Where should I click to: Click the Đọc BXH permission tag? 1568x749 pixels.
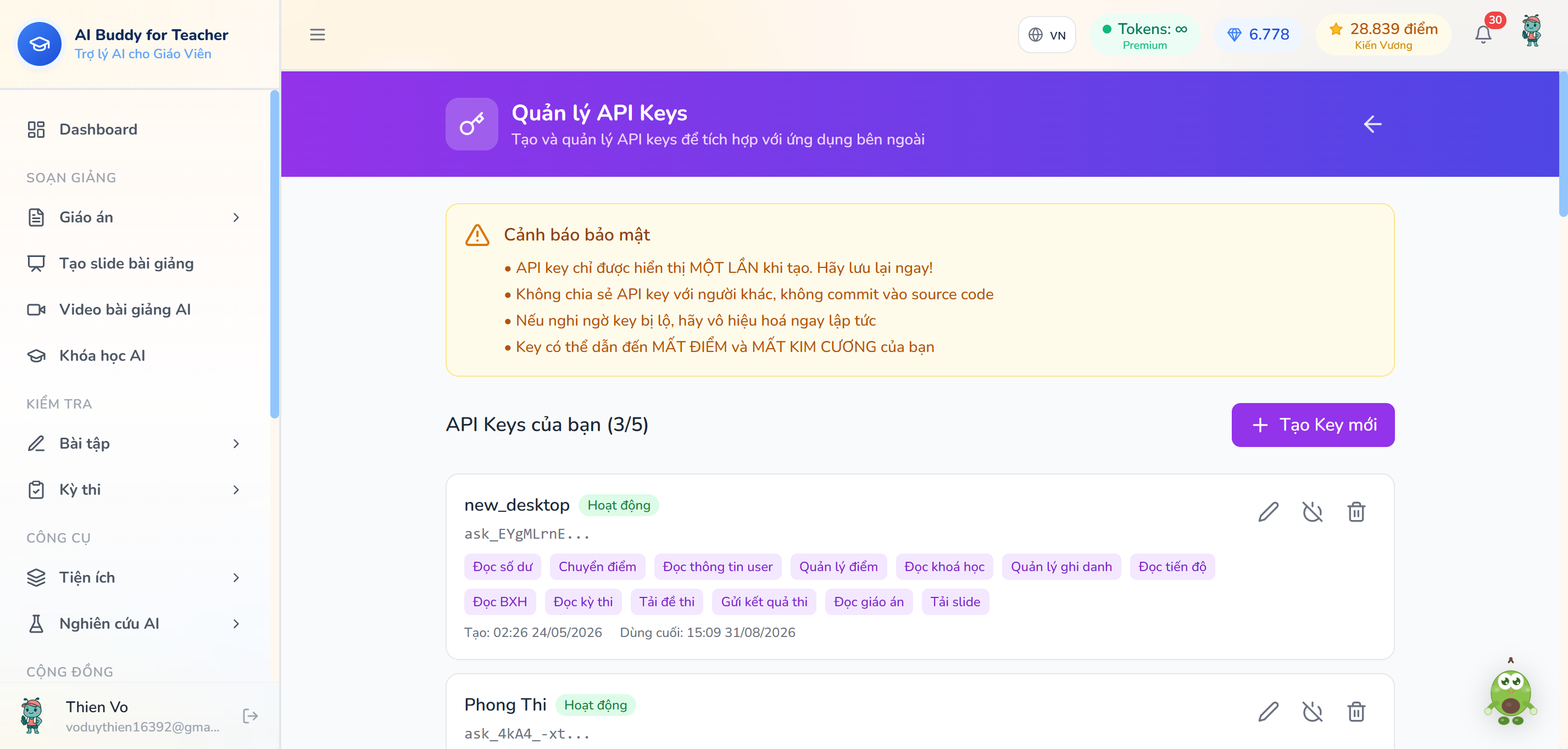tap(500, 602)
